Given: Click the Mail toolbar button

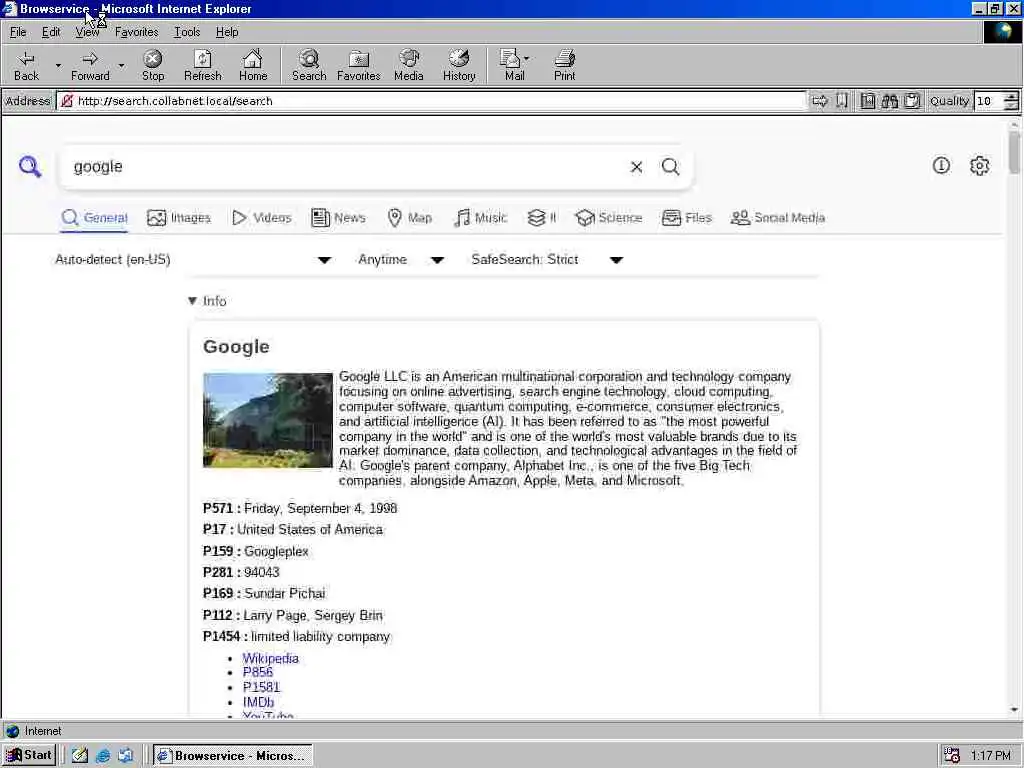Looking at the screenshot, I should point(513,65).
